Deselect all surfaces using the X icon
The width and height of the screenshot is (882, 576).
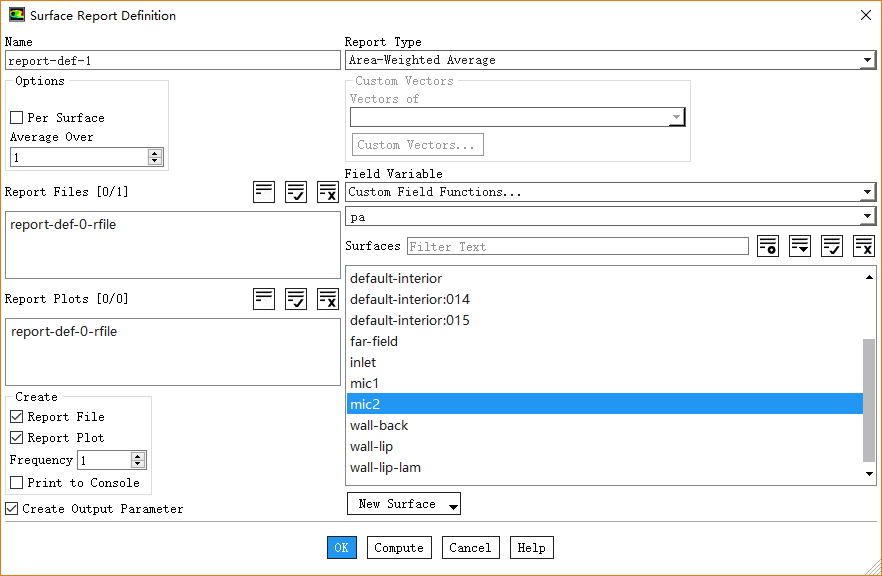864,246
